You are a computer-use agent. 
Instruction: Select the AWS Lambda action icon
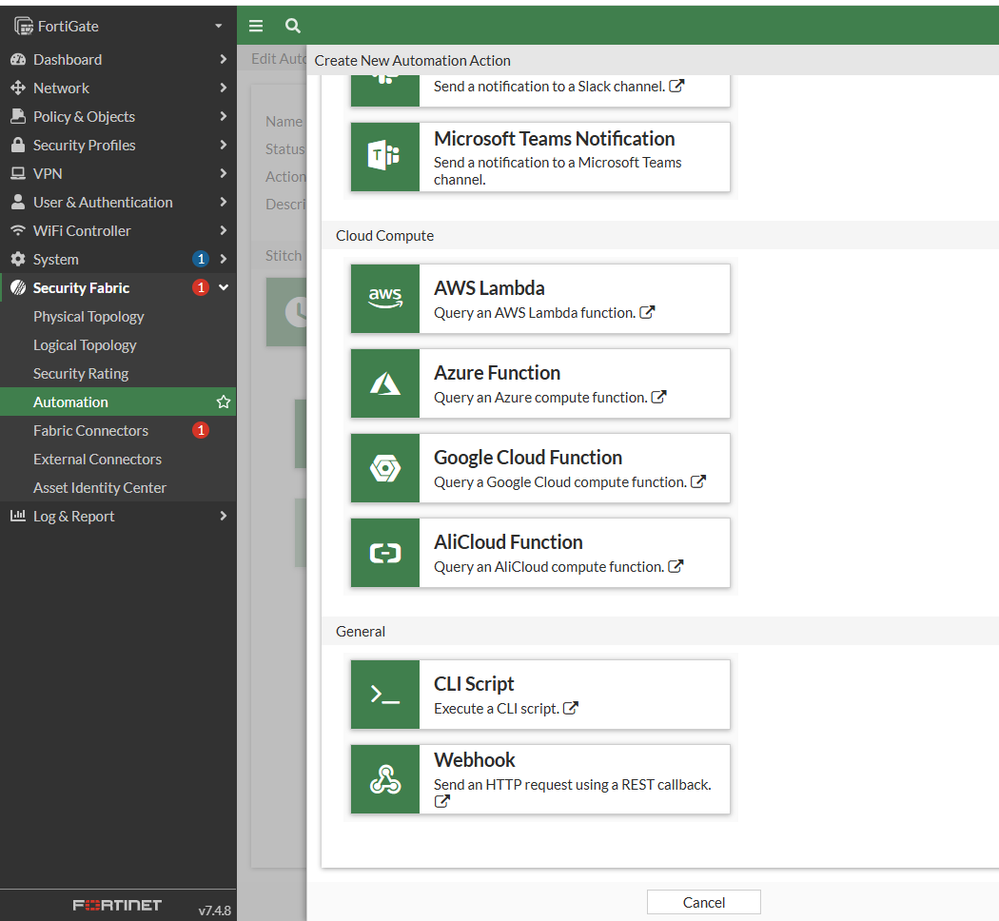click(x=385, y=298)
